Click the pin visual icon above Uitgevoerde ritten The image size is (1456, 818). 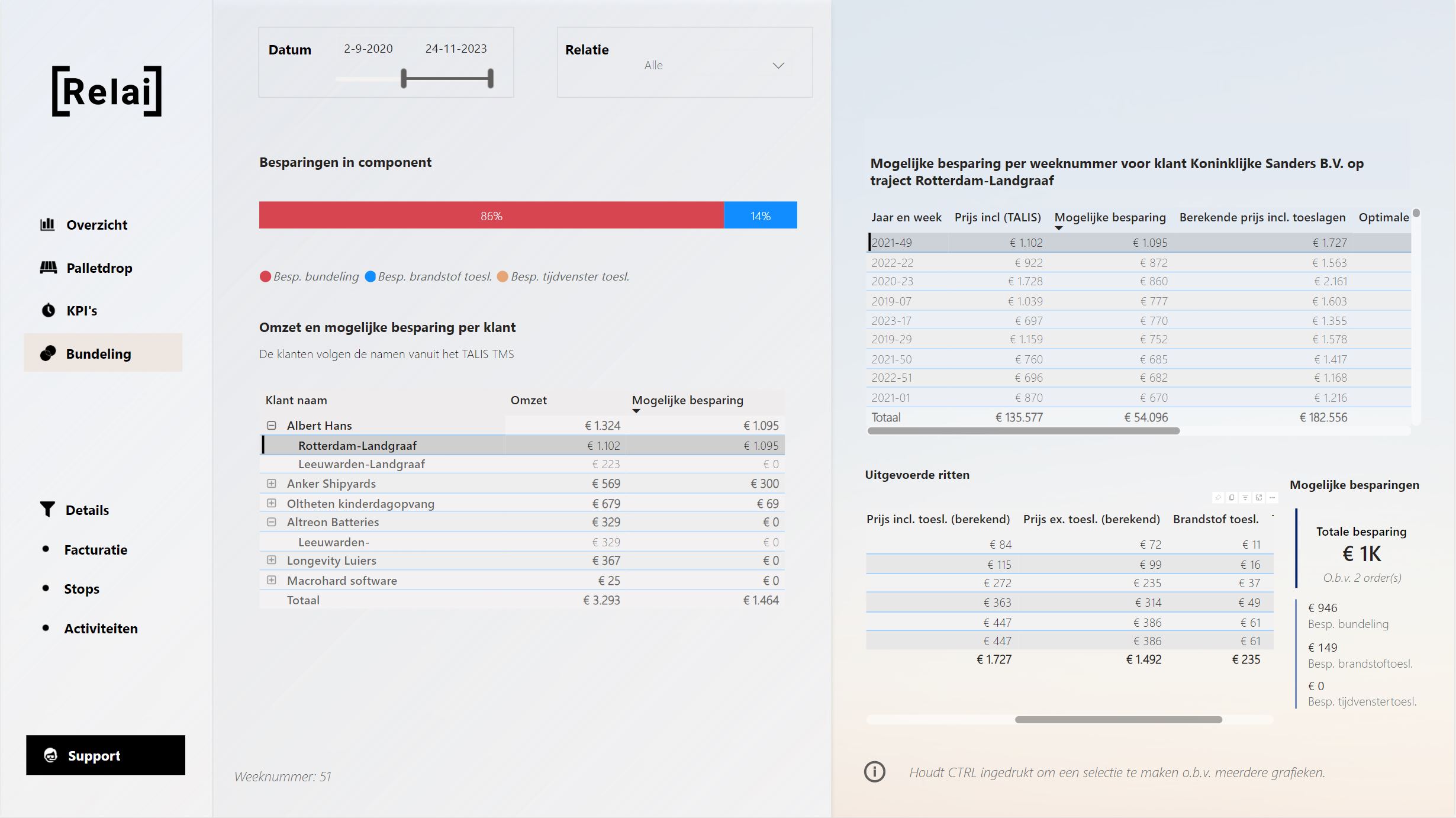[1218, 498]
